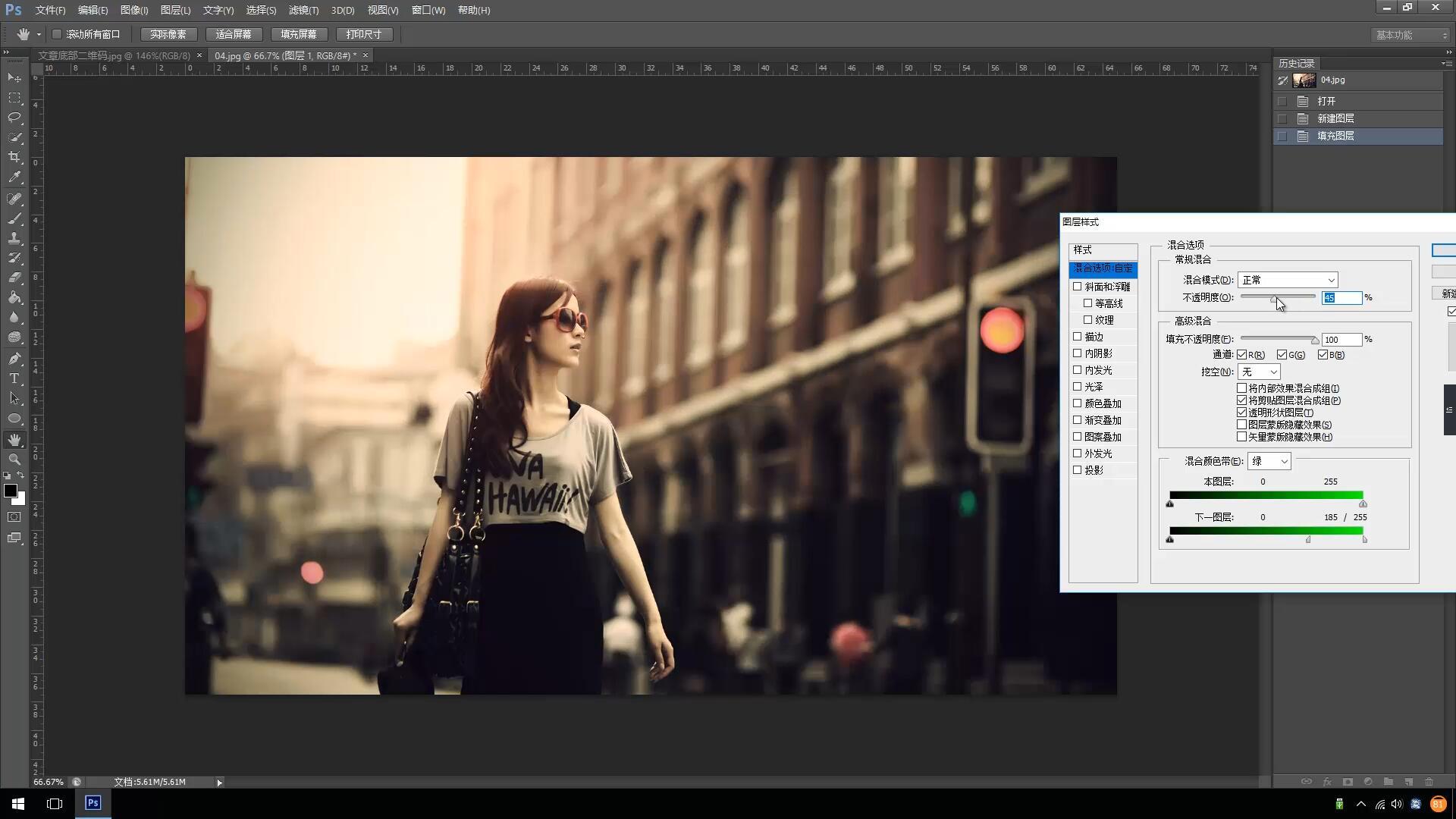Select the Eyedropper tool

14,177
